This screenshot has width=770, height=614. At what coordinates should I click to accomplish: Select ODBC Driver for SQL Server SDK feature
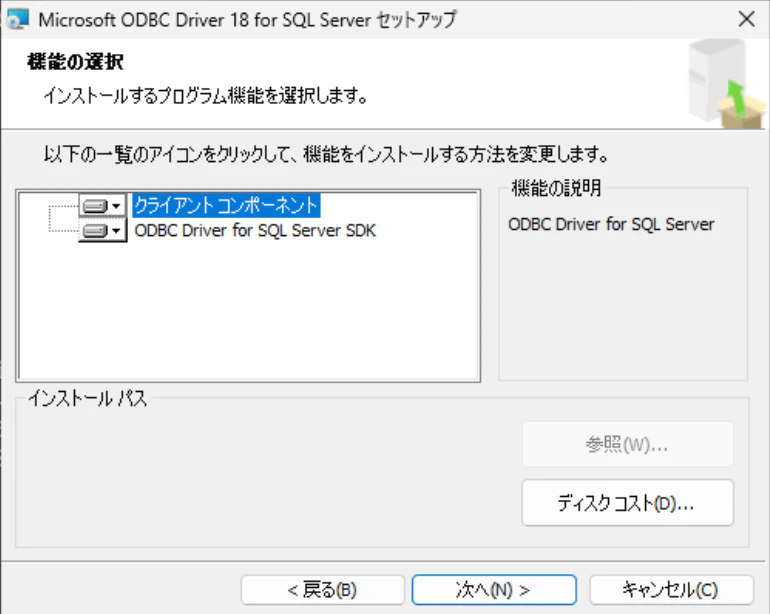coord(255,230)
